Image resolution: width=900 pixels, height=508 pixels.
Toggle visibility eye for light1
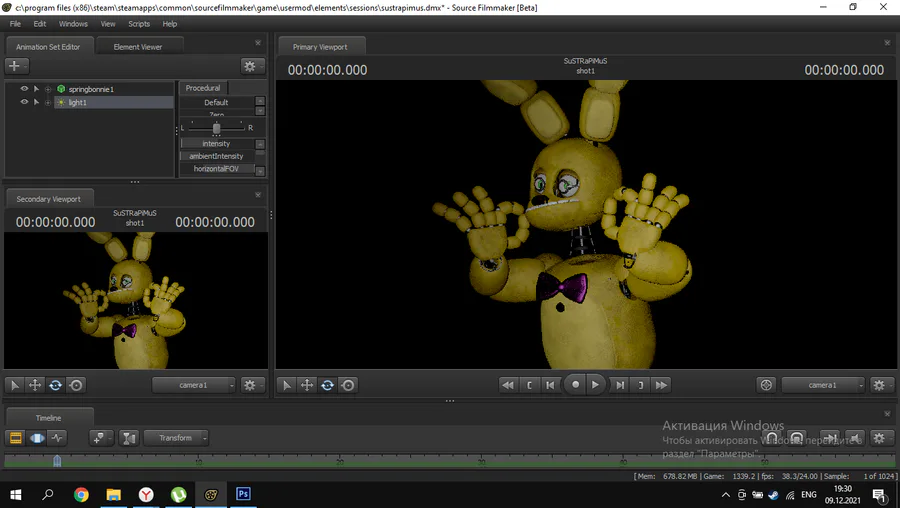24,102
